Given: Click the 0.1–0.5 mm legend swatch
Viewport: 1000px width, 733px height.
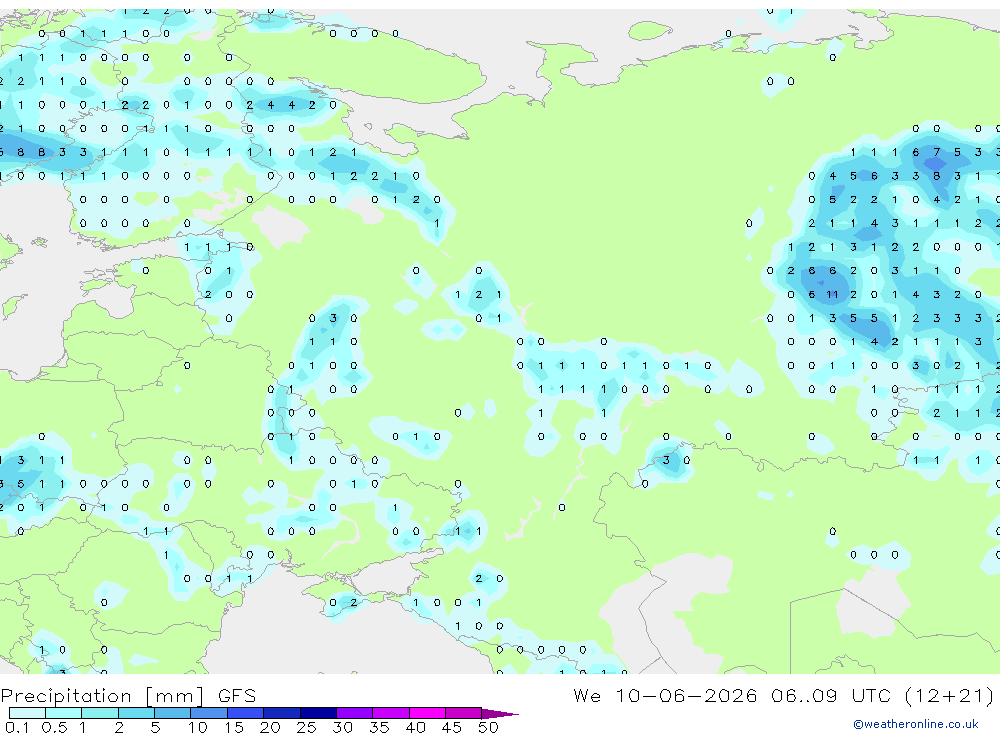Looking at the screenshot, I should [27, 713].
